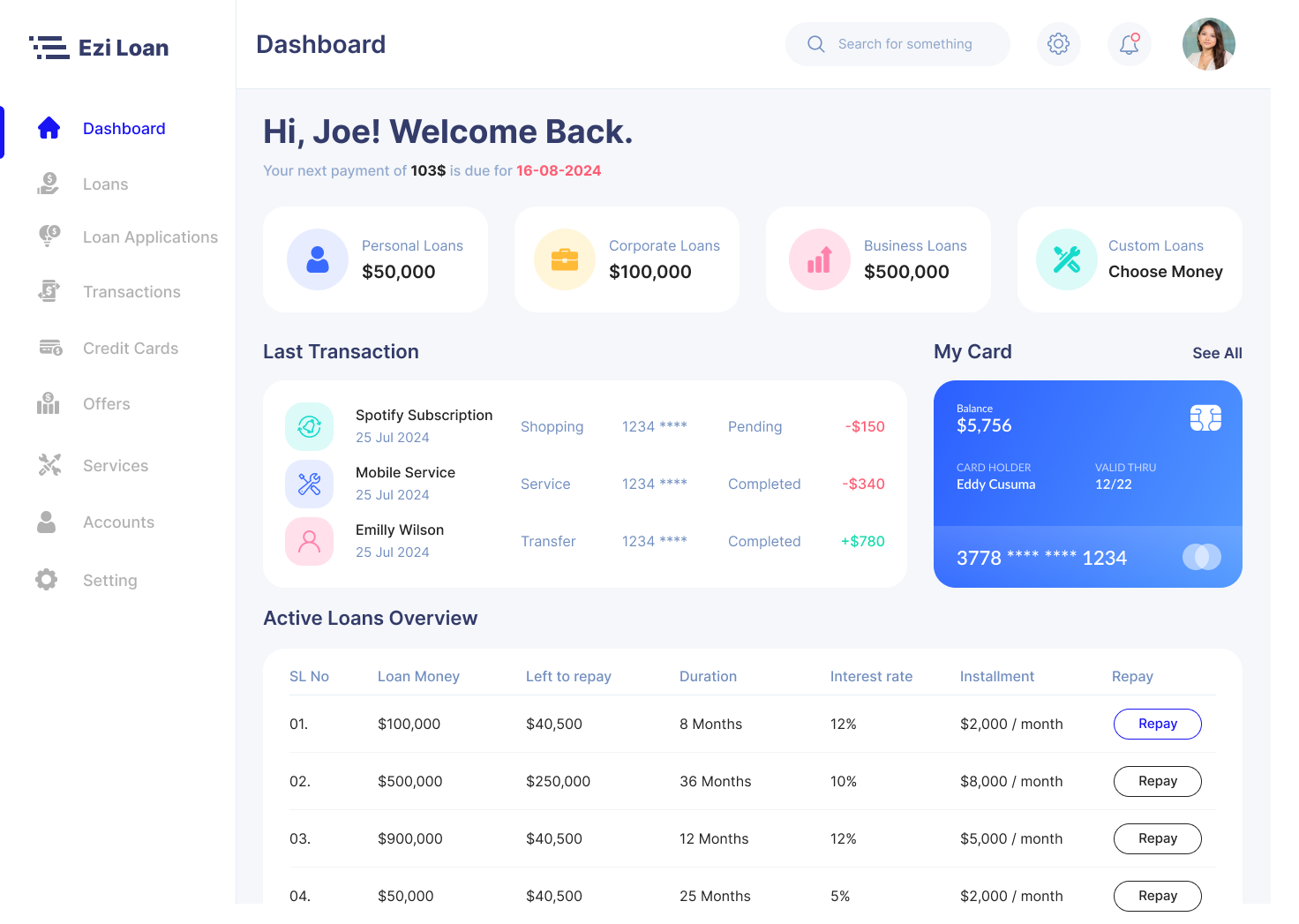Open the notifications bell

pos(1130,43)
